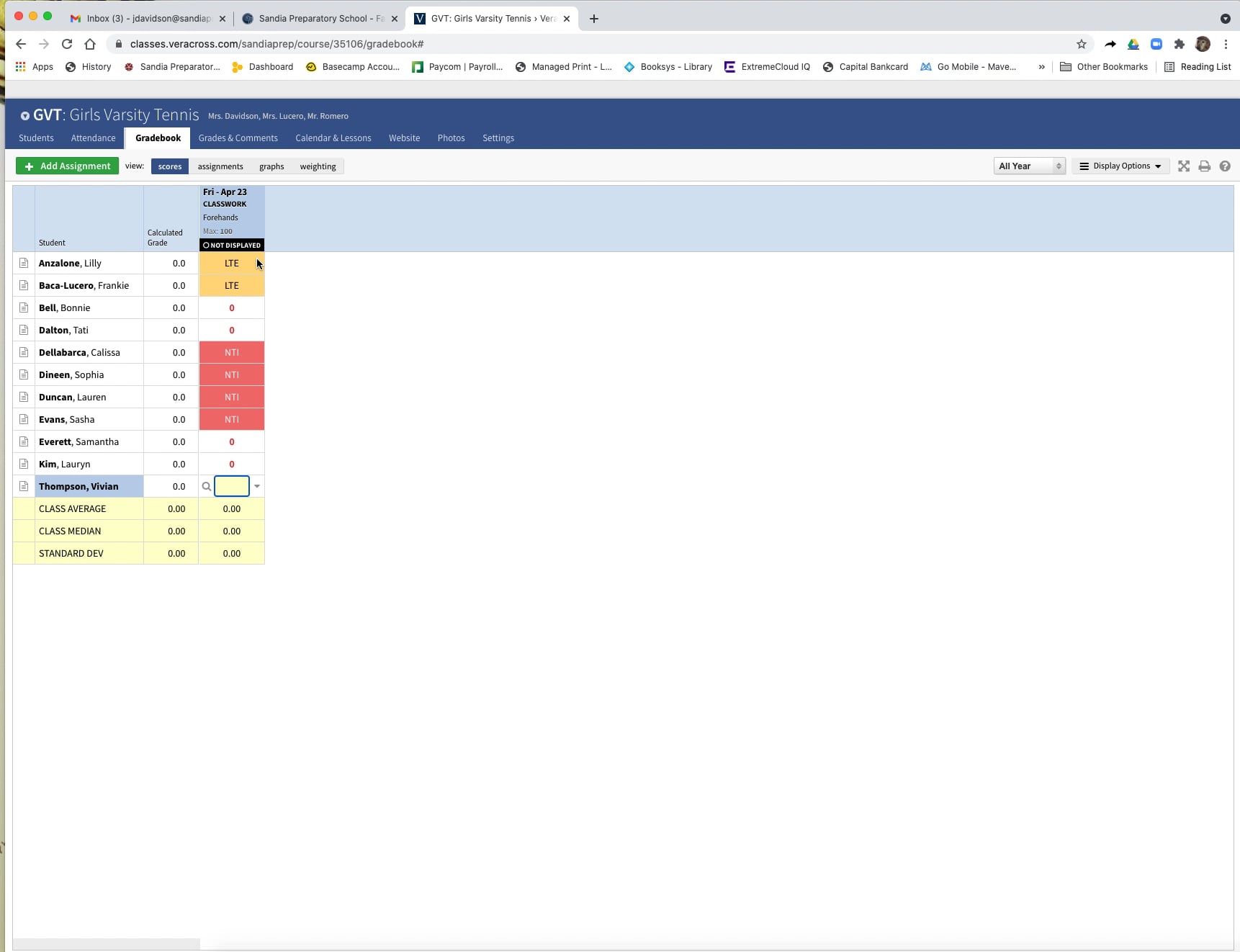Viewport: 1240px width, 952px height.
Task: Click the Add Assignment button
Action: tap(68, 166)
